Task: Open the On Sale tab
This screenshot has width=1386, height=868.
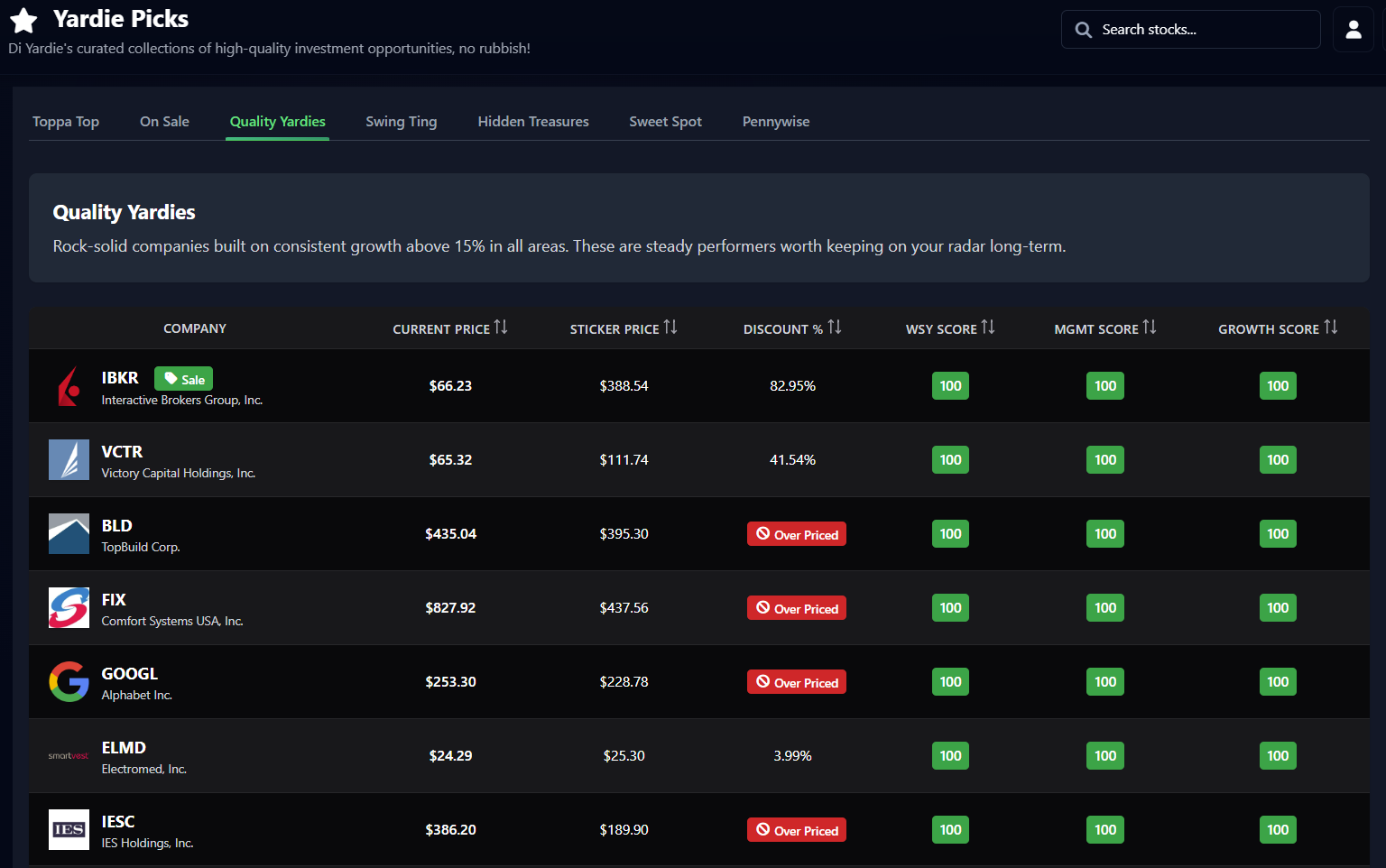Action: coord(164,122)
